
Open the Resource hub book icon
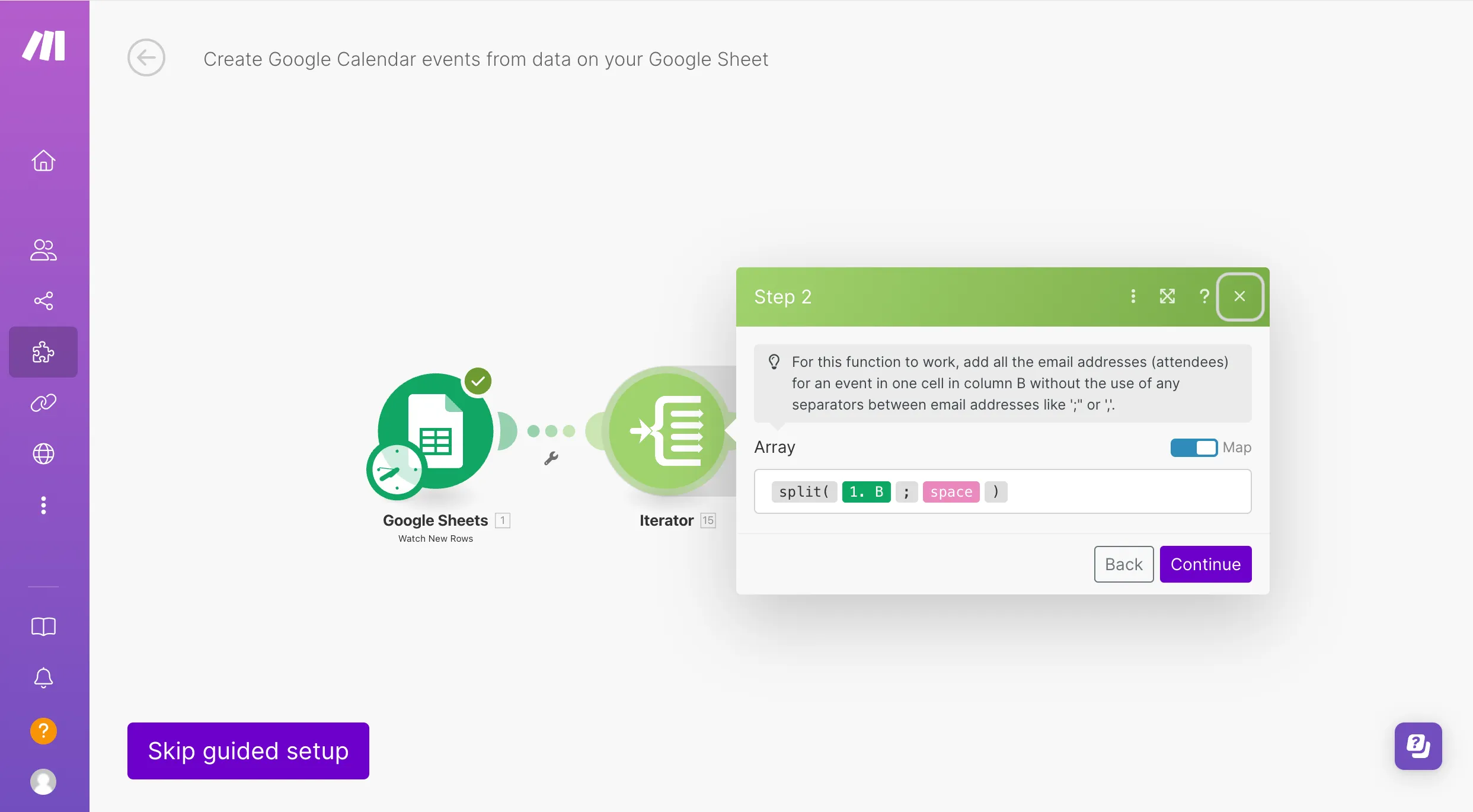43,626
